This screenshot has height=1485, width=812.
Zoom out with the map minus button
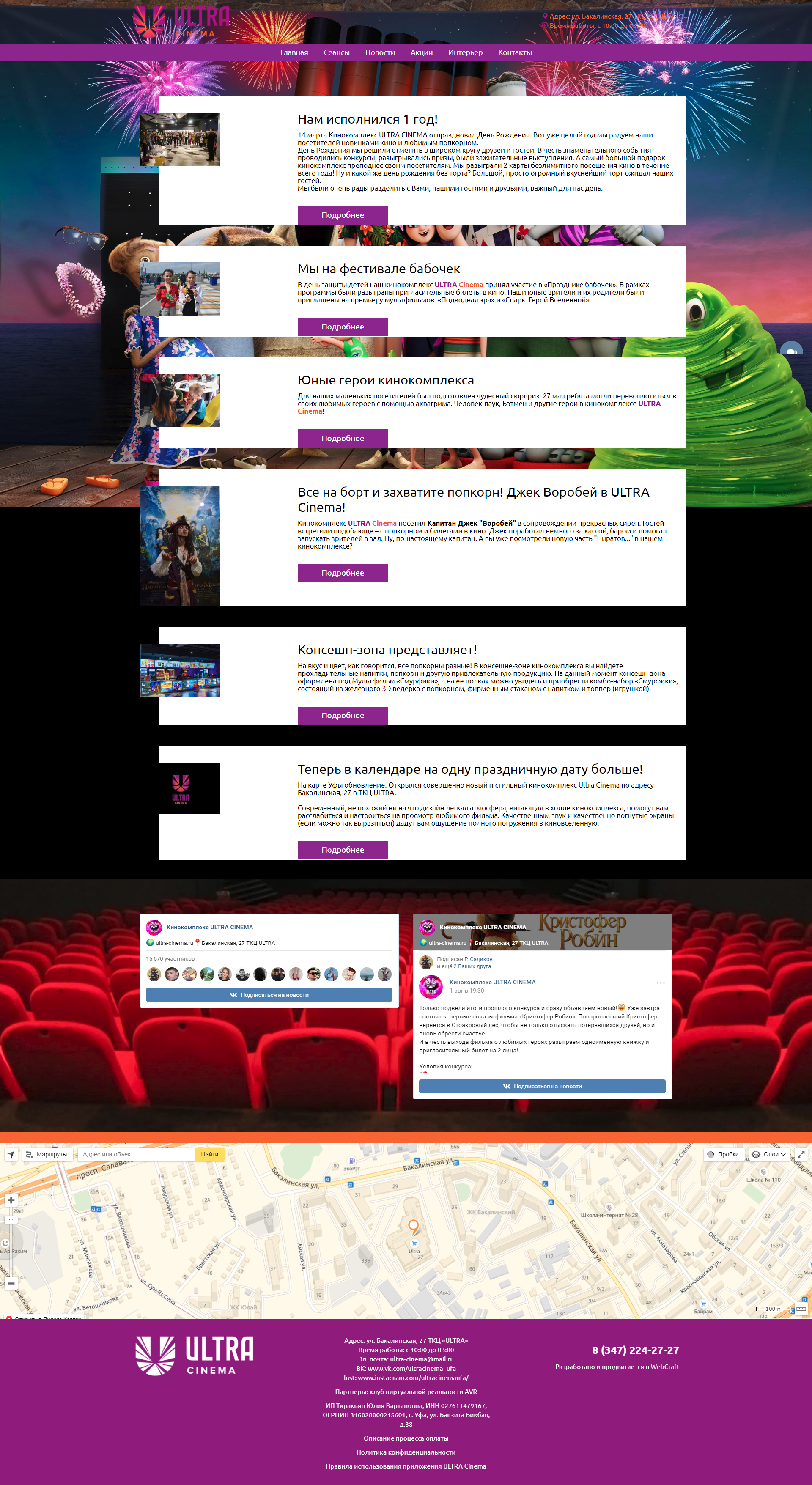[11, 1283]
